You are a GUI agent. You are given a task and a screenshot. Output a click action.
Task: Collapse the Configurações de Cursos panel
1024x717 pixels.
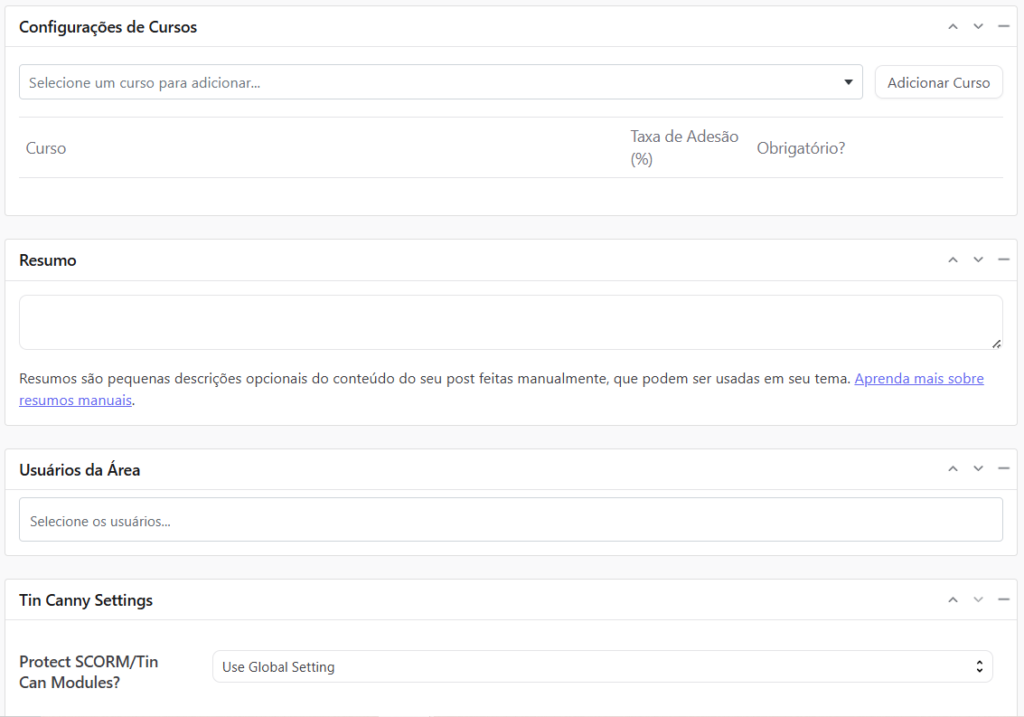click(1003, 27)
